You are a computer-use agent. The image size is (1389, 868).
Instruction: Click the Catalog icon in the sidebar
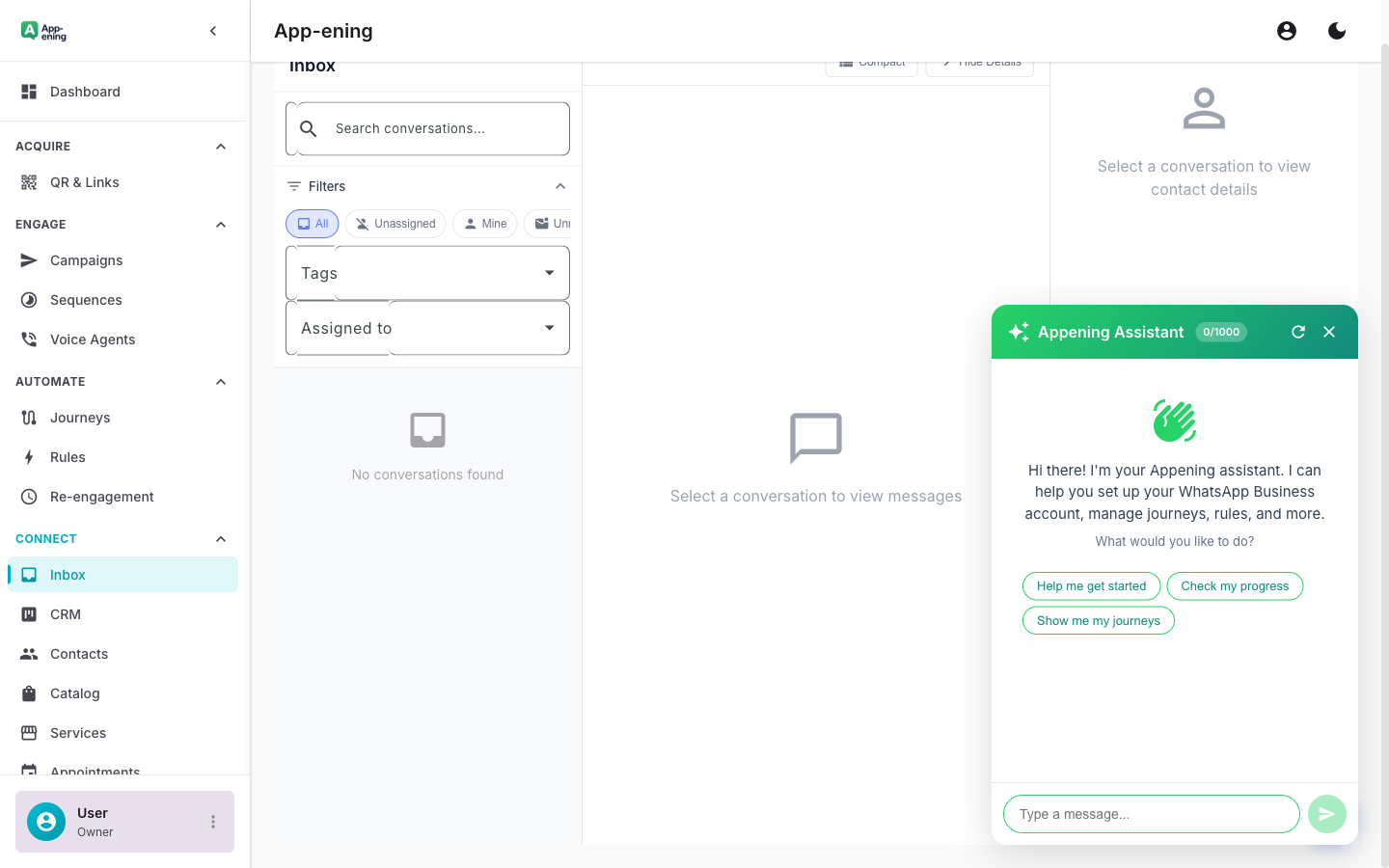[x=28, y=692]
